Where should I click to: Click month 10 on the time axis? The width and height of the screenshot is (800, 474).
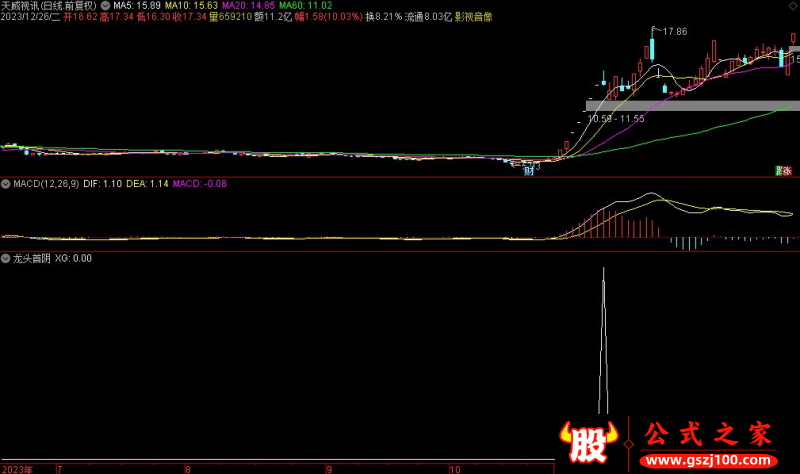(x=455, y=469)
